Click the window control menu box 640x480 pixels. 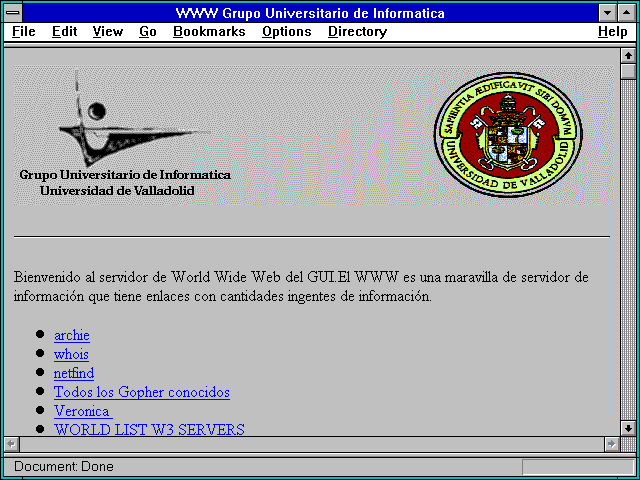13,13
